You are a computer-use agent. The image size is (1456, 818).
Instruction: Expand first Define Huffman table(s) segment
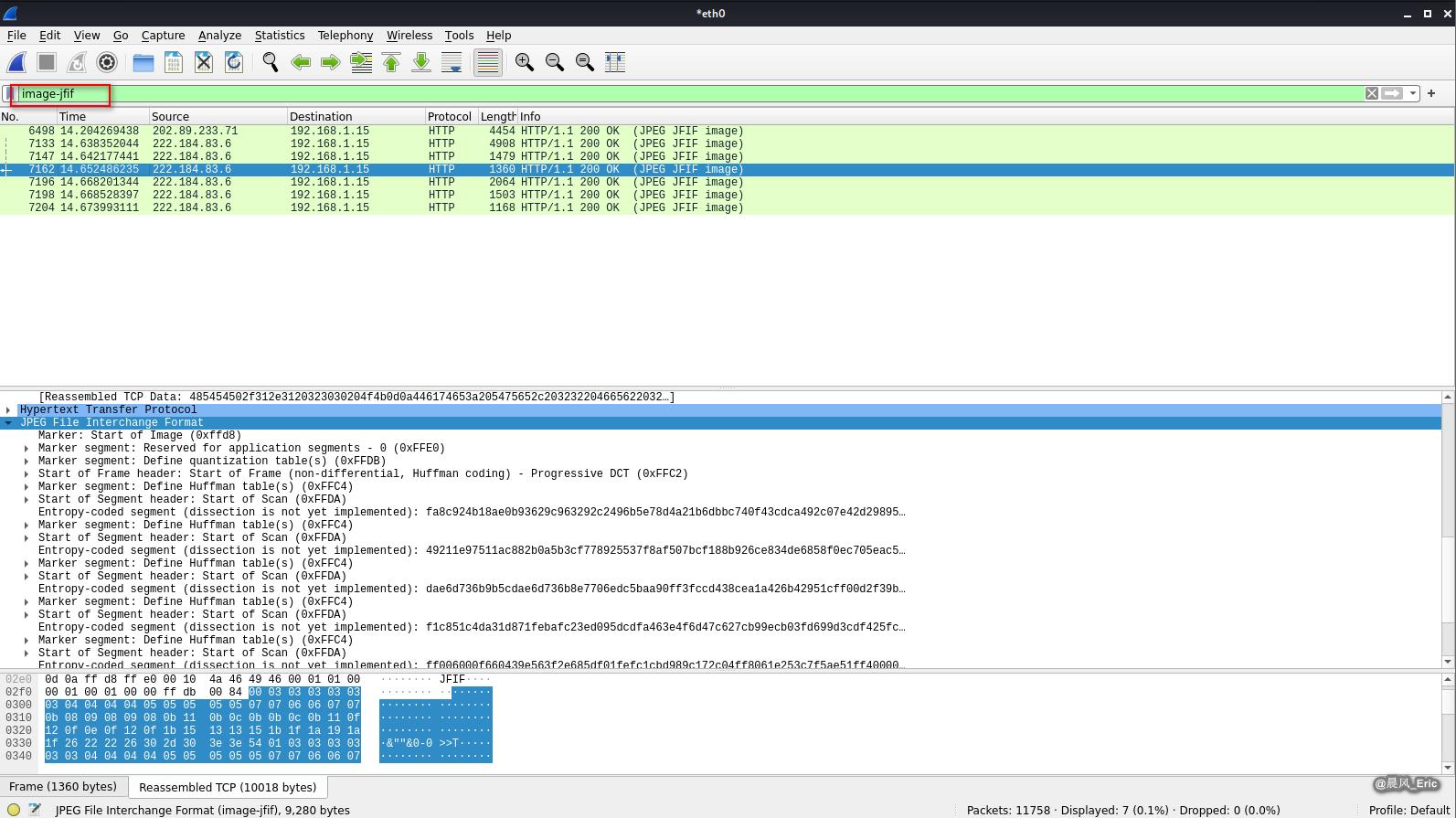click(x=27, y=486)
